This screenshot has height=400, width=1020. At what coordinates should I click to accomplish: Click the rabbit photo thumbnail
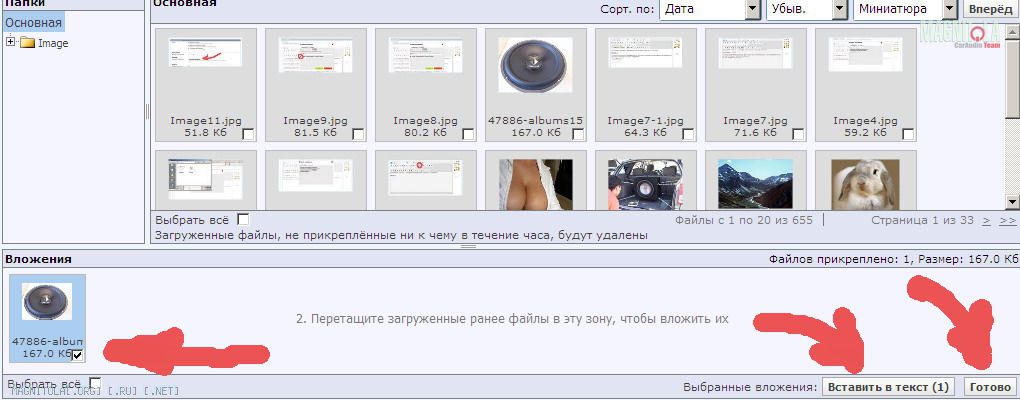[865, 183]
